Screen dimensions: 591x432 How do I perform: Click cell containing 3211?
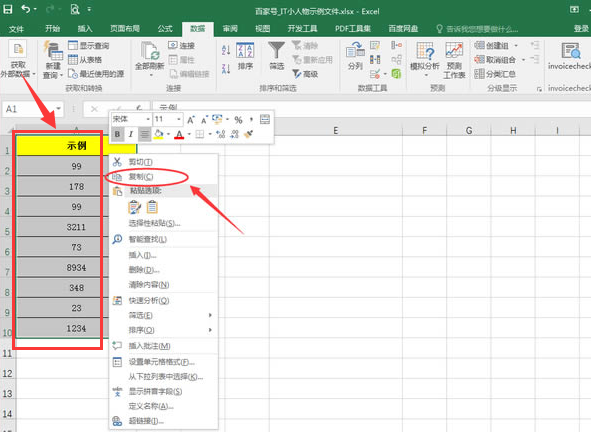click(76, 227)
